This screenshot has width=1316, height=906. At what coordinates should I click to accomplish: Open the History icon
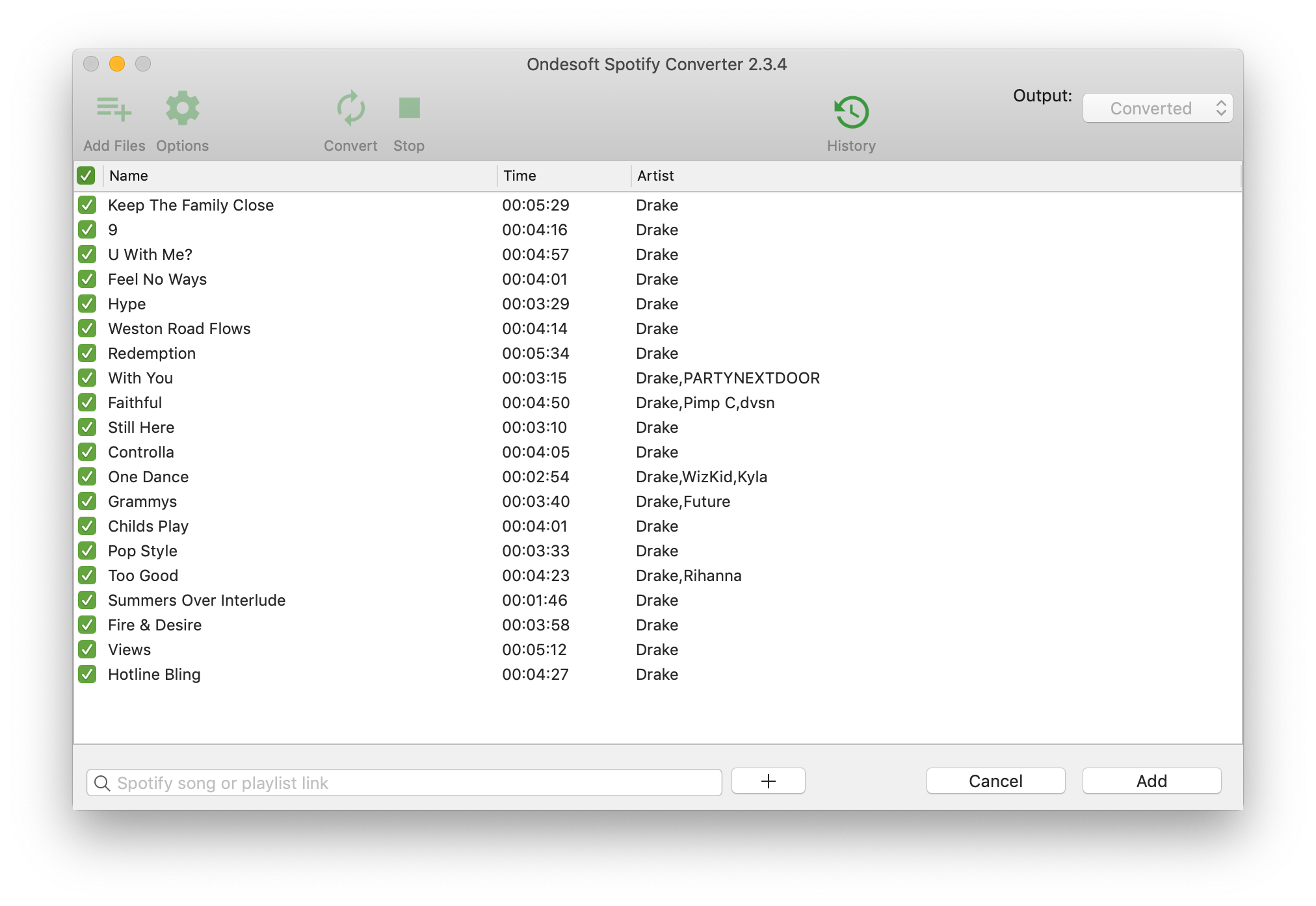point(851,112)
